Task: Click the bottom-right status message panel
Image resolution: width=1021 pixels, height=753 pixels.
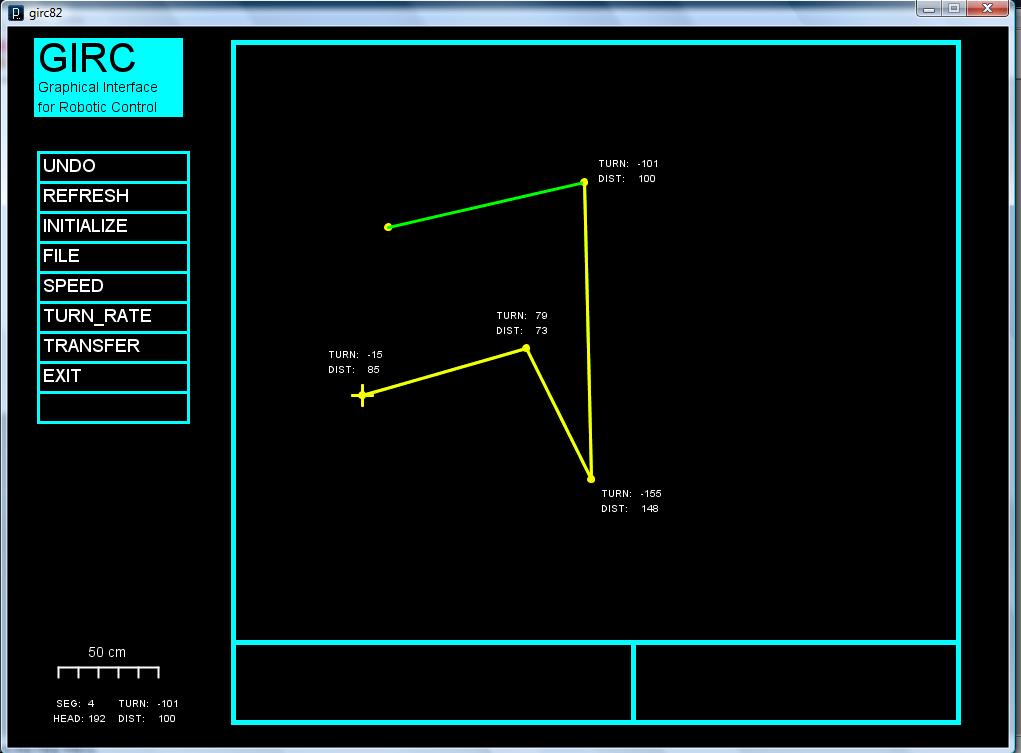Action: point(795,681)
